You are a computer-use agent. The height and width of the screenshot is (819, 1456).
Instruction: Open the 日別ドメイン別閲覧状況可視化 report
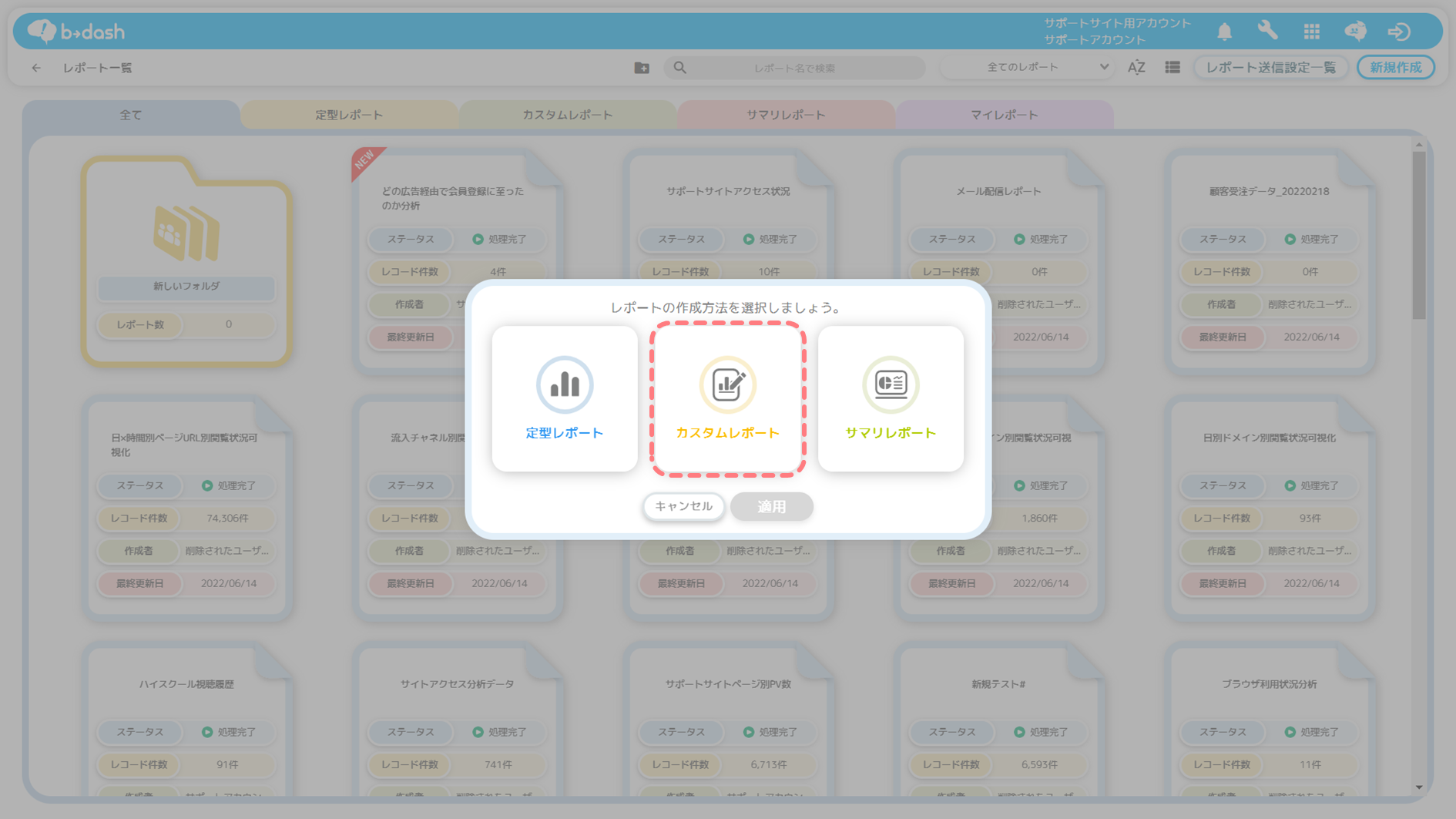1270,509
